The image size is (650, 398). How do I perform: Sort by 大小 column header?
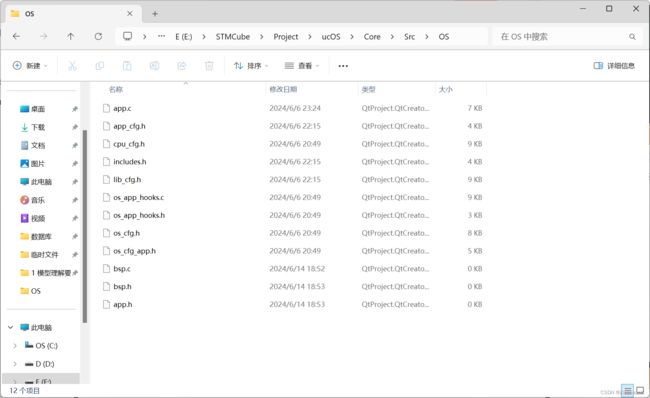tap(446, 89)
